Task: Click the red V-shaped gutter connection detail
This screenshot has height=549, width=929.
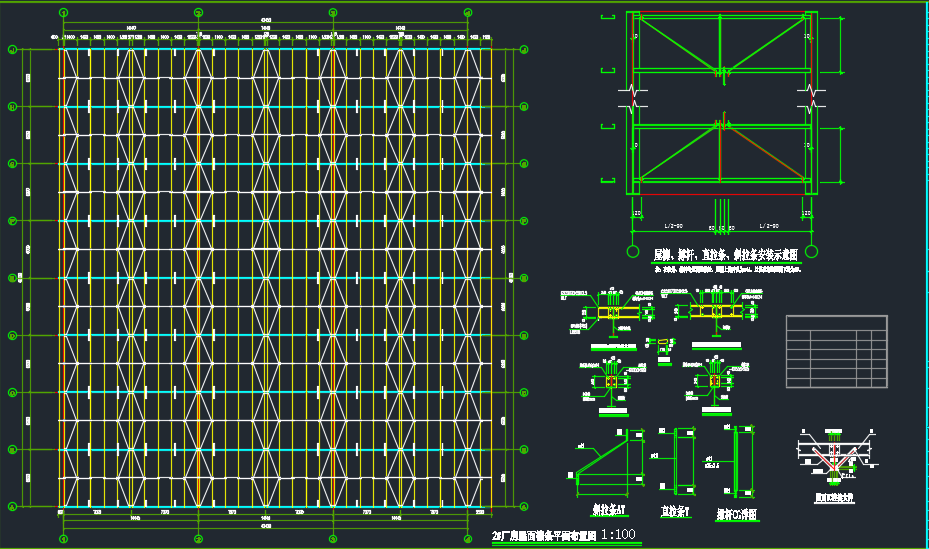Action: point(834,457)
